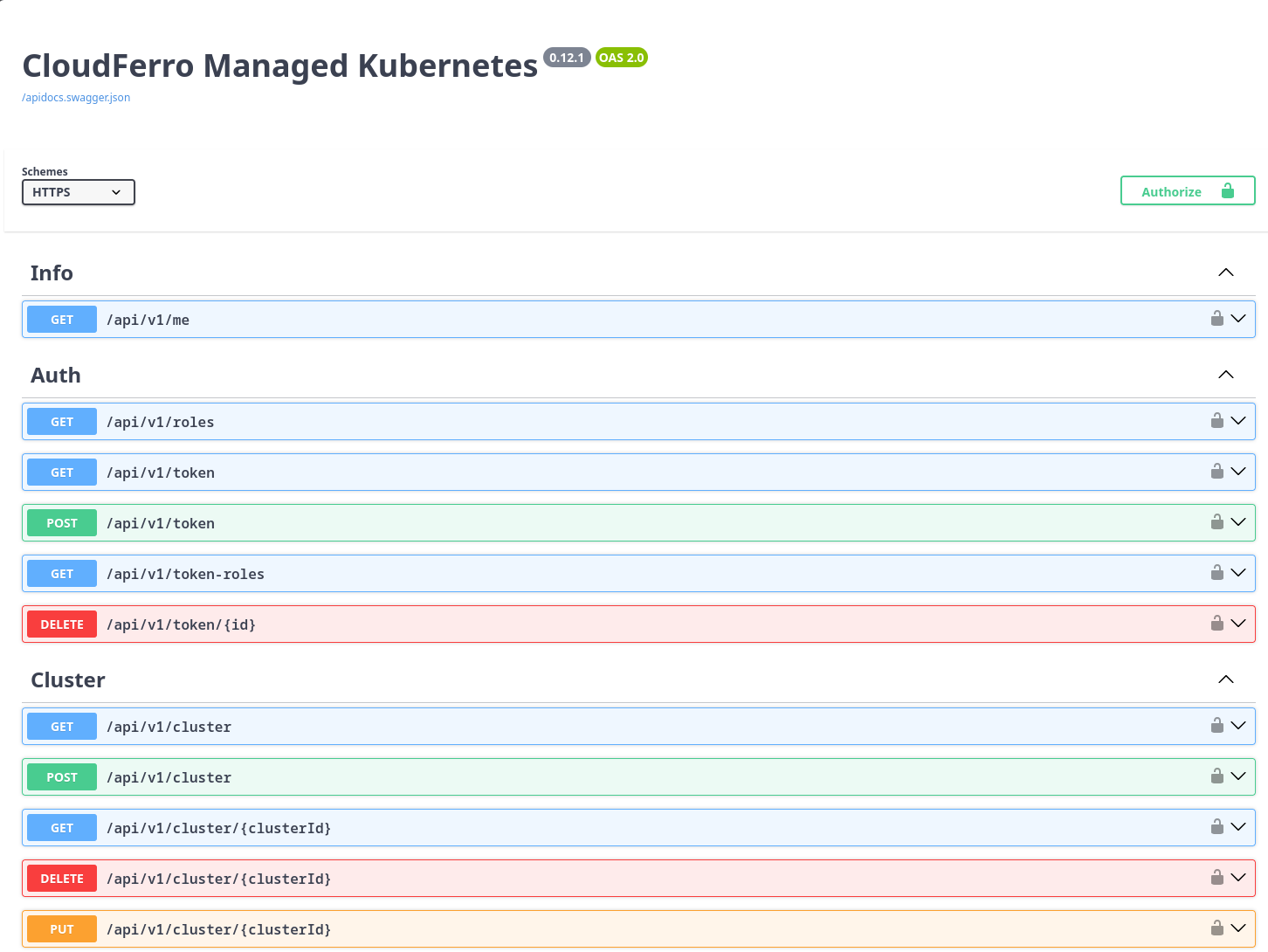Screen dimensions: 1268x952
Task: Click the OAS 2.0 badge
Action: (x=622, y=58)
